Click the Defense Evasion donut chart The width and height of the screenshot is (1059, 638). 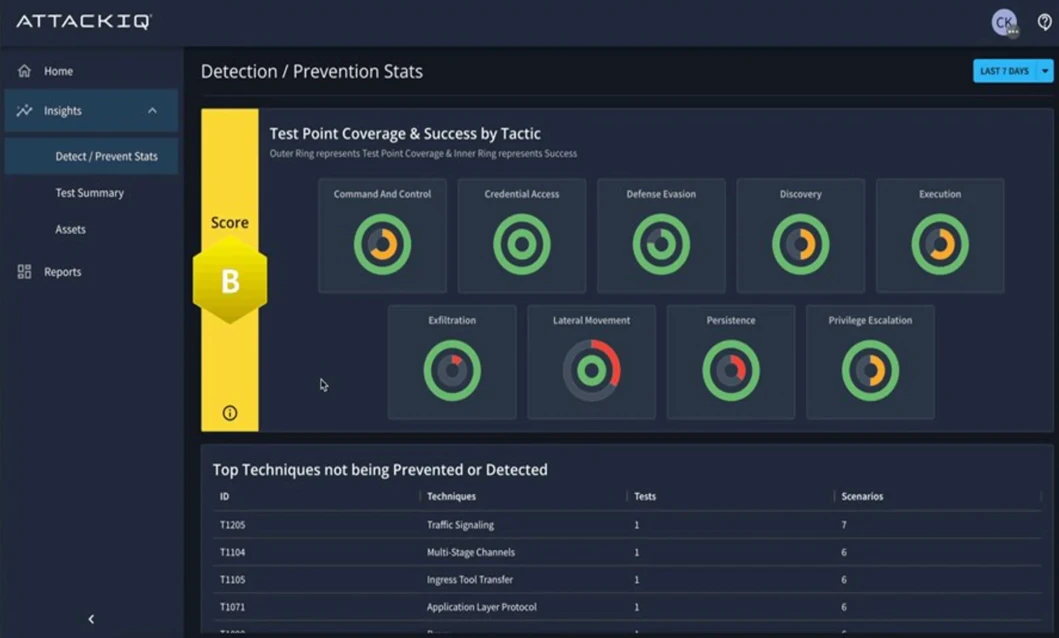[x=661, y=241]
